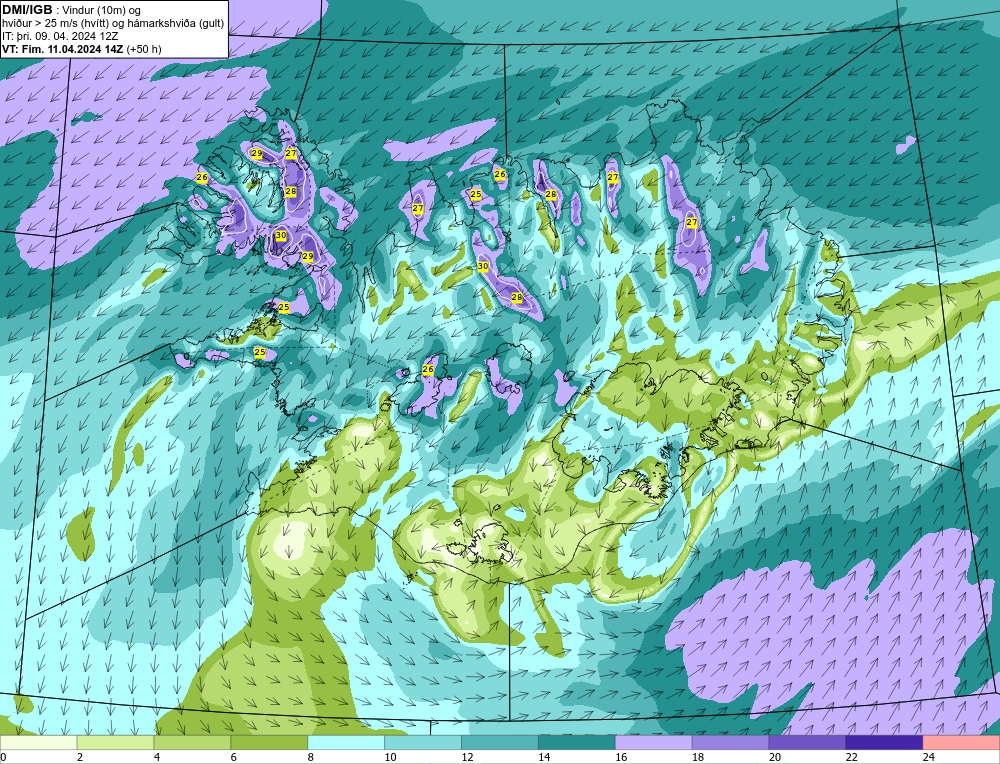Click the "20" legend scale label
Viewport: 1000px width, 764px height.
(x=774, y=757)
